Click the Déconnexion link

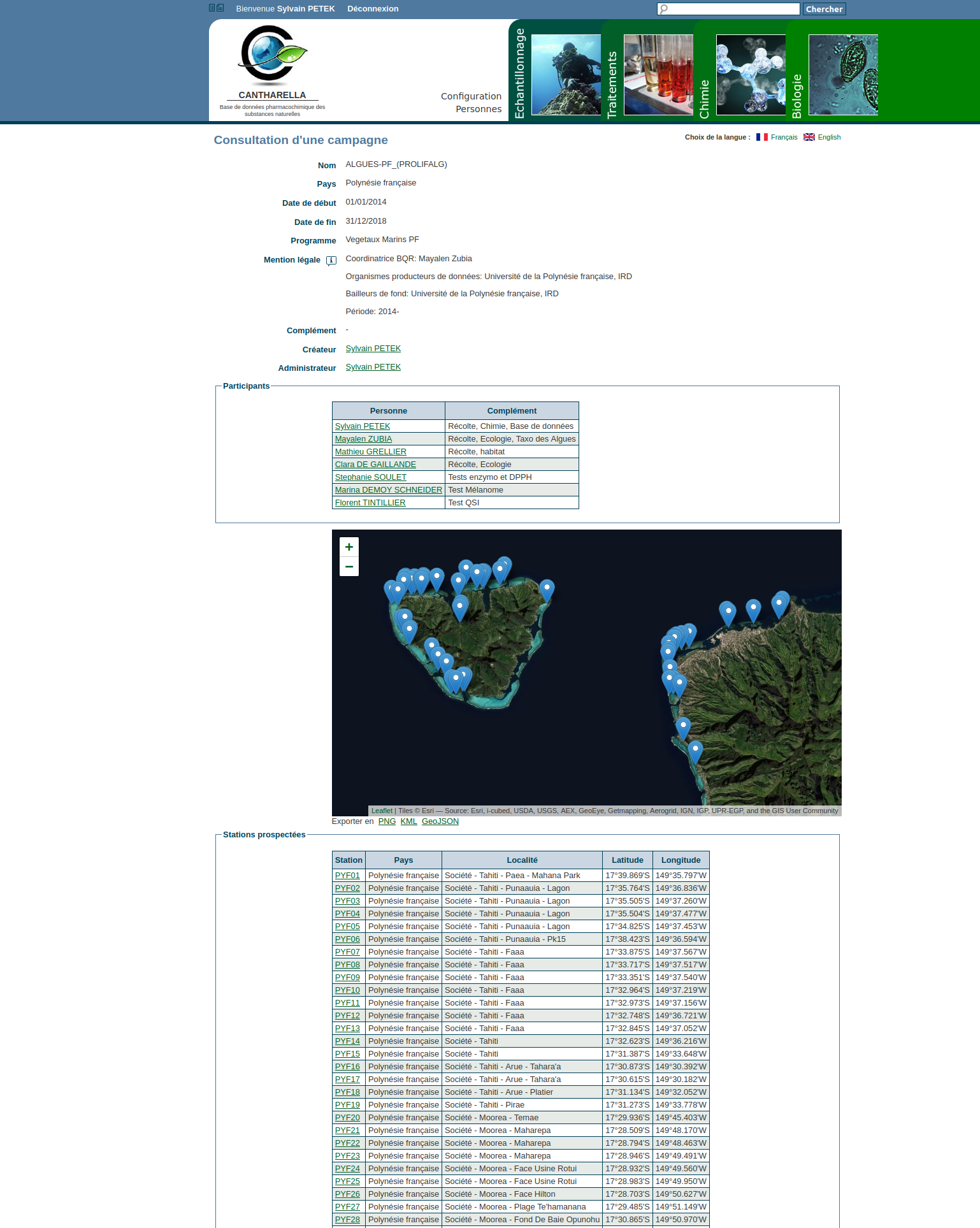pyautogui.click(x=373, y=9)
